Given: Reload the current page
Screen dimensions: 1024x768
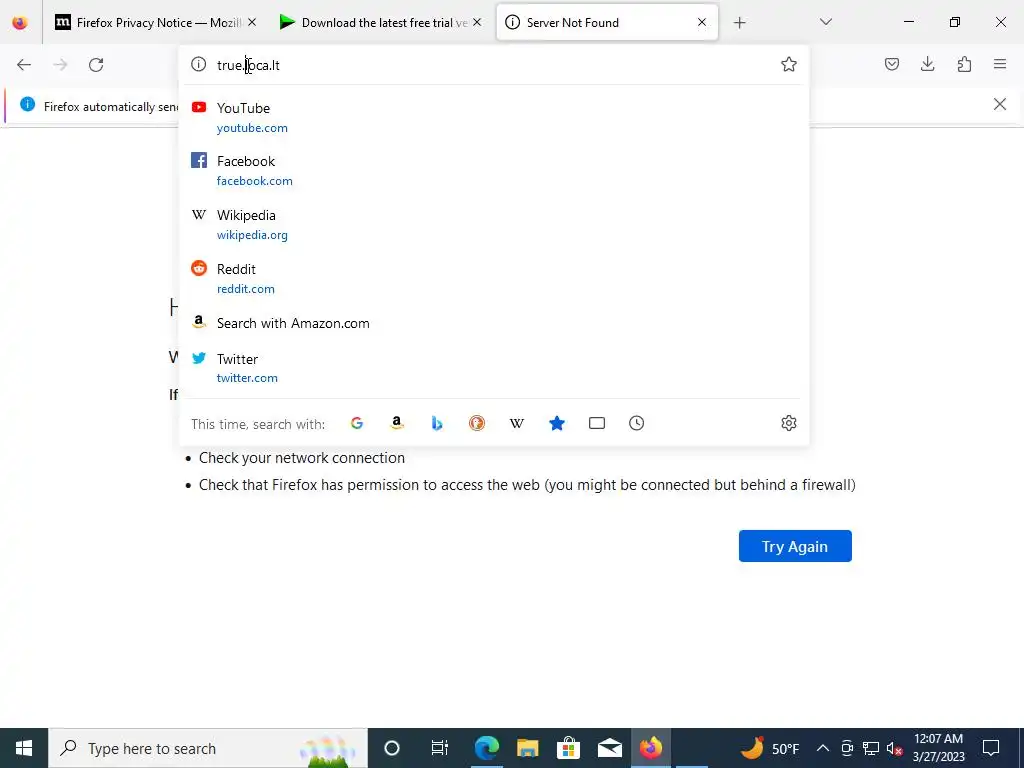Looking at the screenshot, I should (96, 65).
